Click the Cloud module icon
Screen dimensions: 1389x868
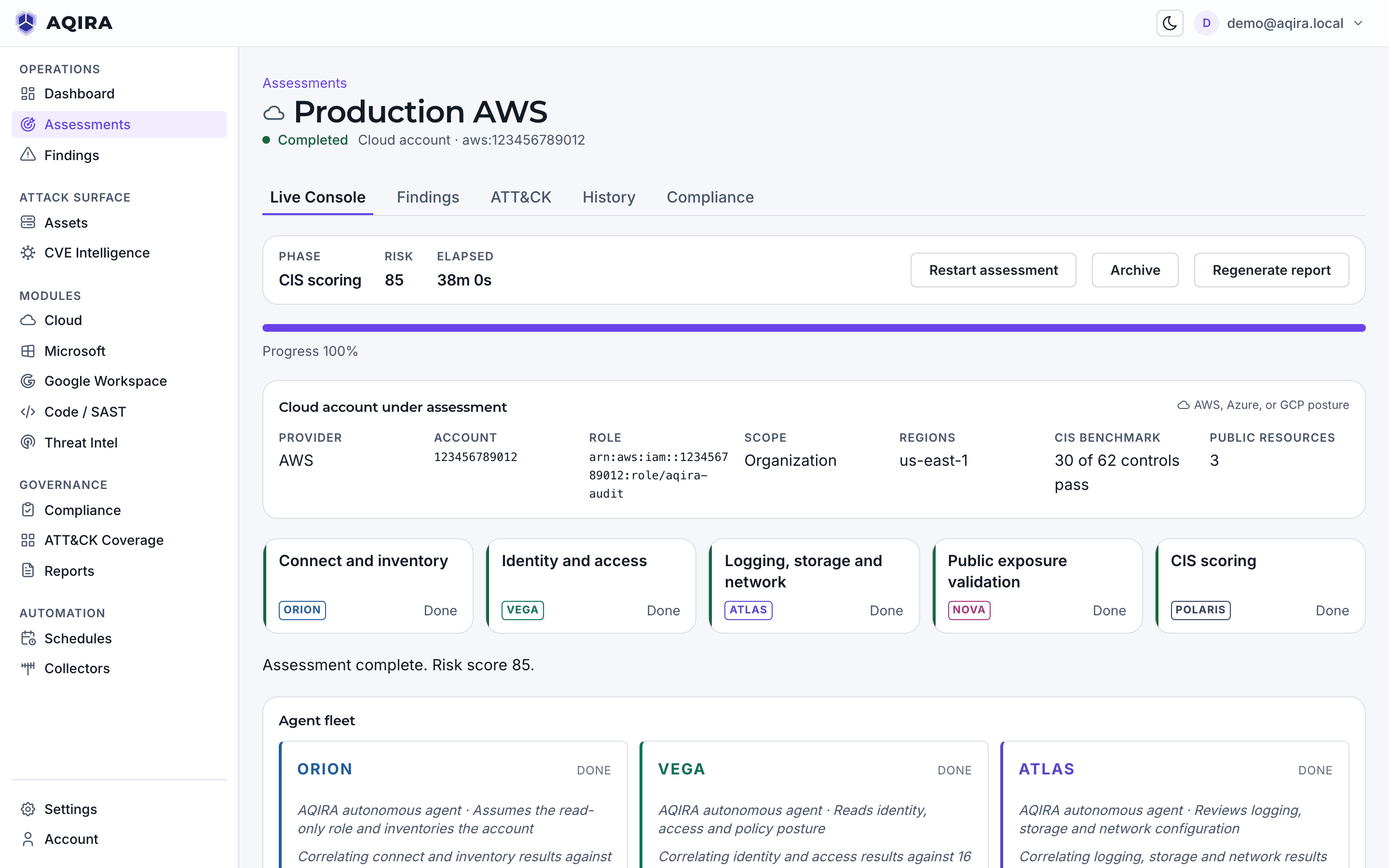[28, 320]
